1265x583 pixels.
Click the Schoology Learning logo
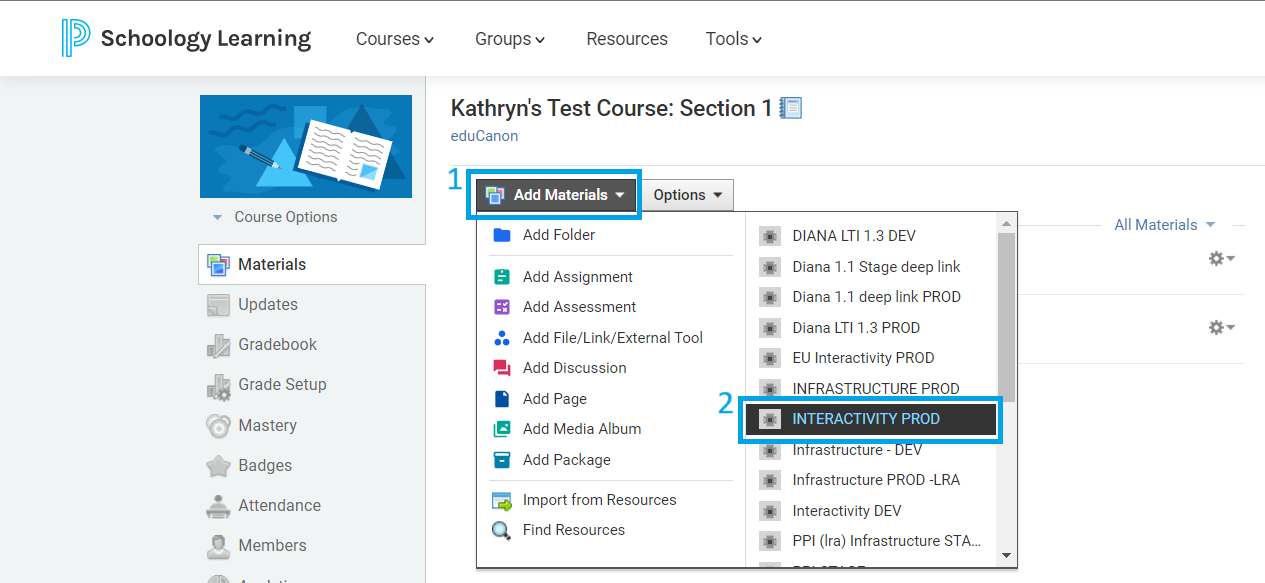pos(186,38)
